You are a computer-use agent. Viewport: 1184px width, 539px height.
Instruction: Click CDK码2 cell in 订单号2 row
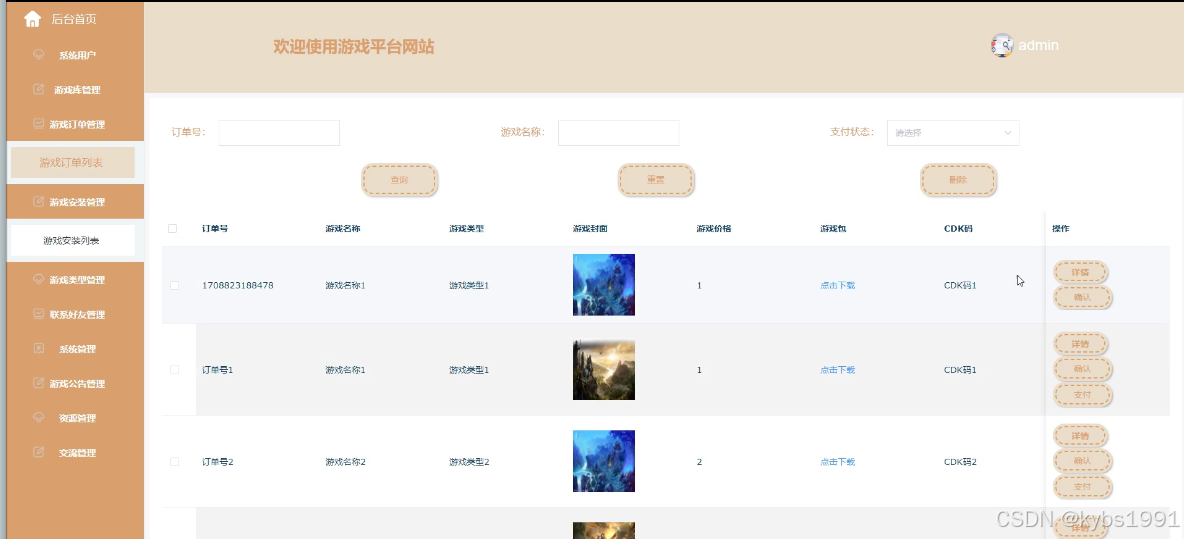click(x=960, y=461)
